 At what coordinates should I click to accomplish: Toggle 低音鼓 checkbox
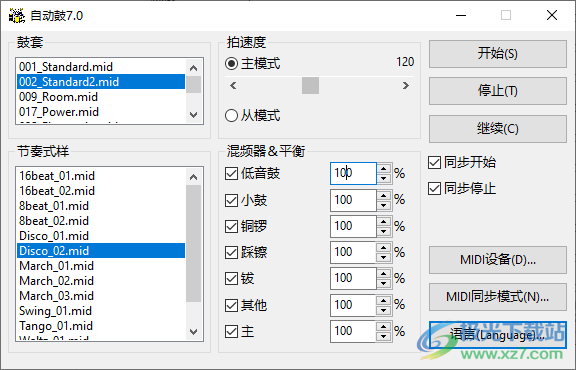point(231,173)
